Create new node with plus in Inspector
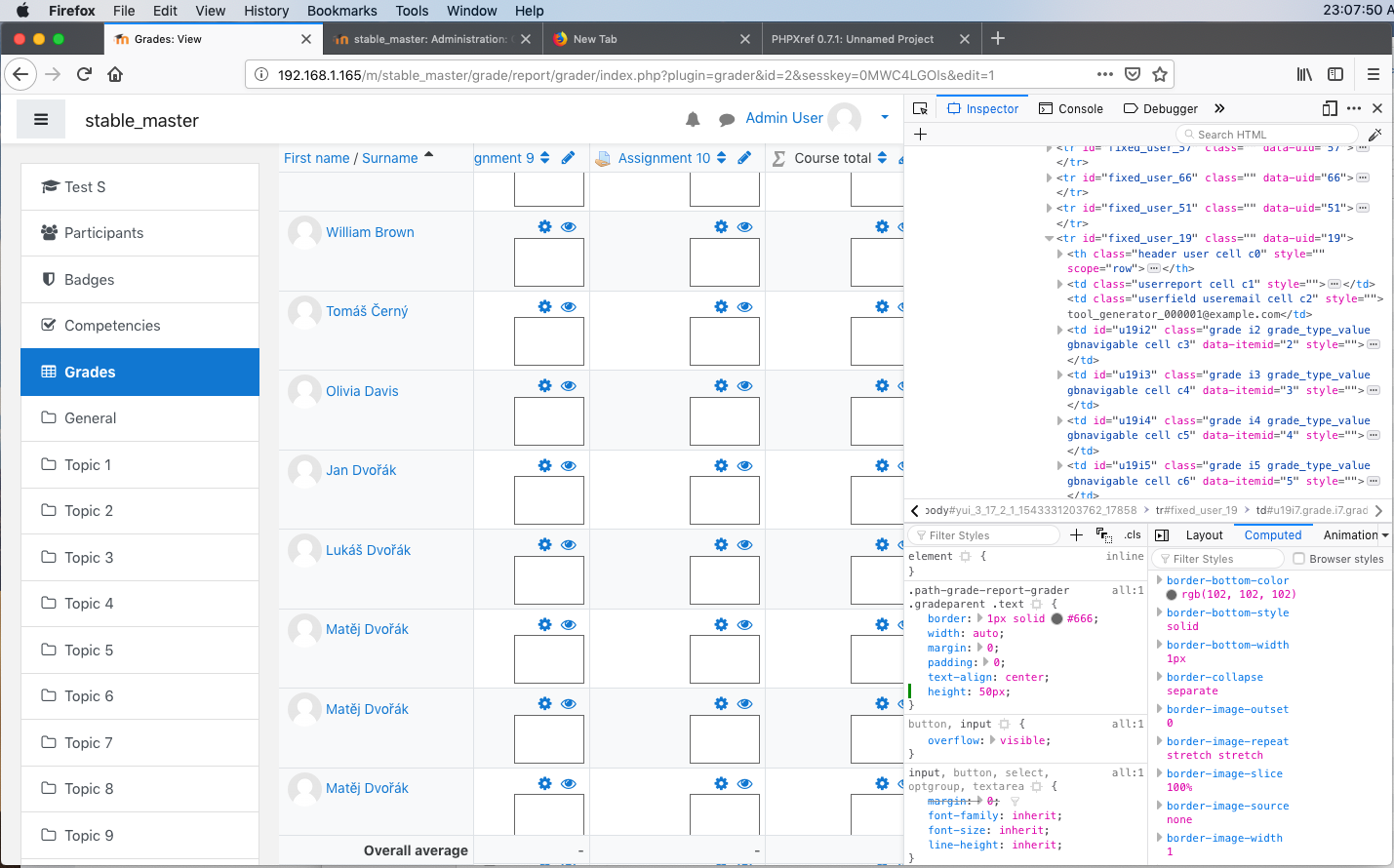The height and width of the screenshot is (868, 1394). point(920,135)
